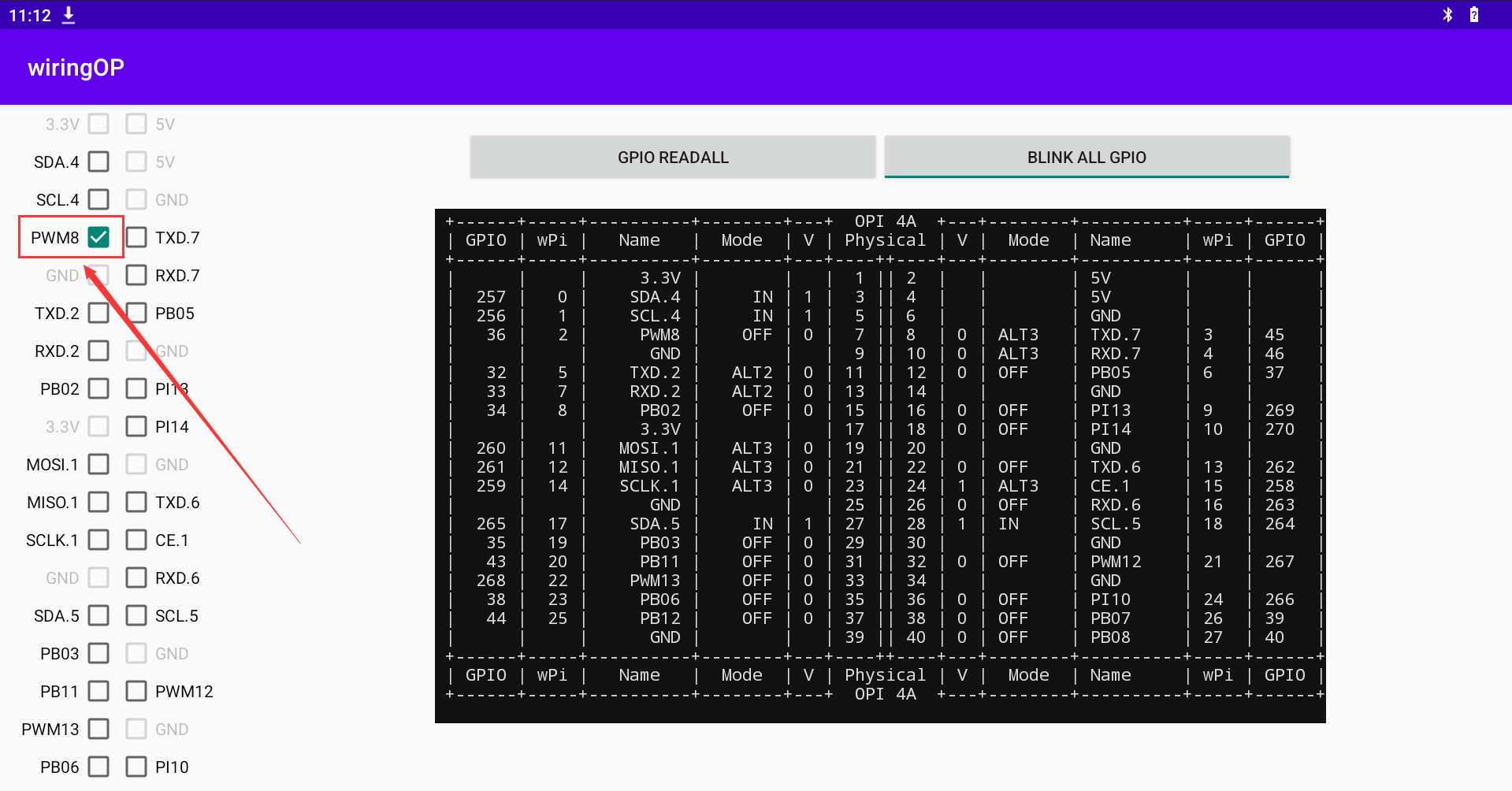1512x791 pixels.
Task: Click 'PB08' name in the readall table
Action: pyautogui.click(x=1110, y=637)
